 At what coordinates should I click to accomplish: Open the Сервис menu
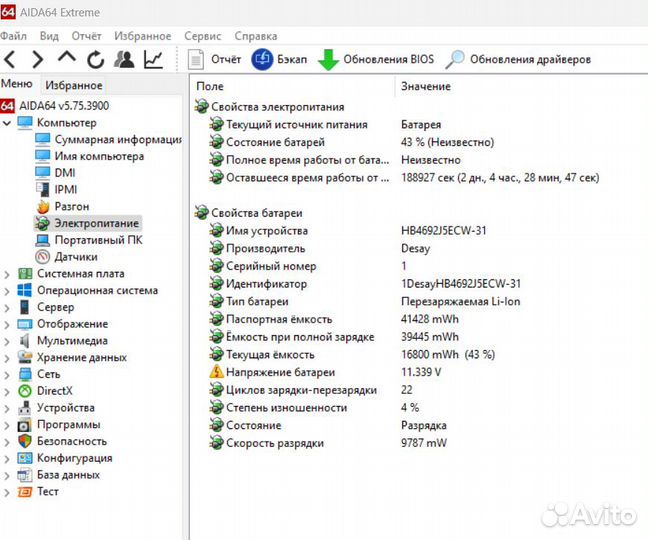point(202,36)
